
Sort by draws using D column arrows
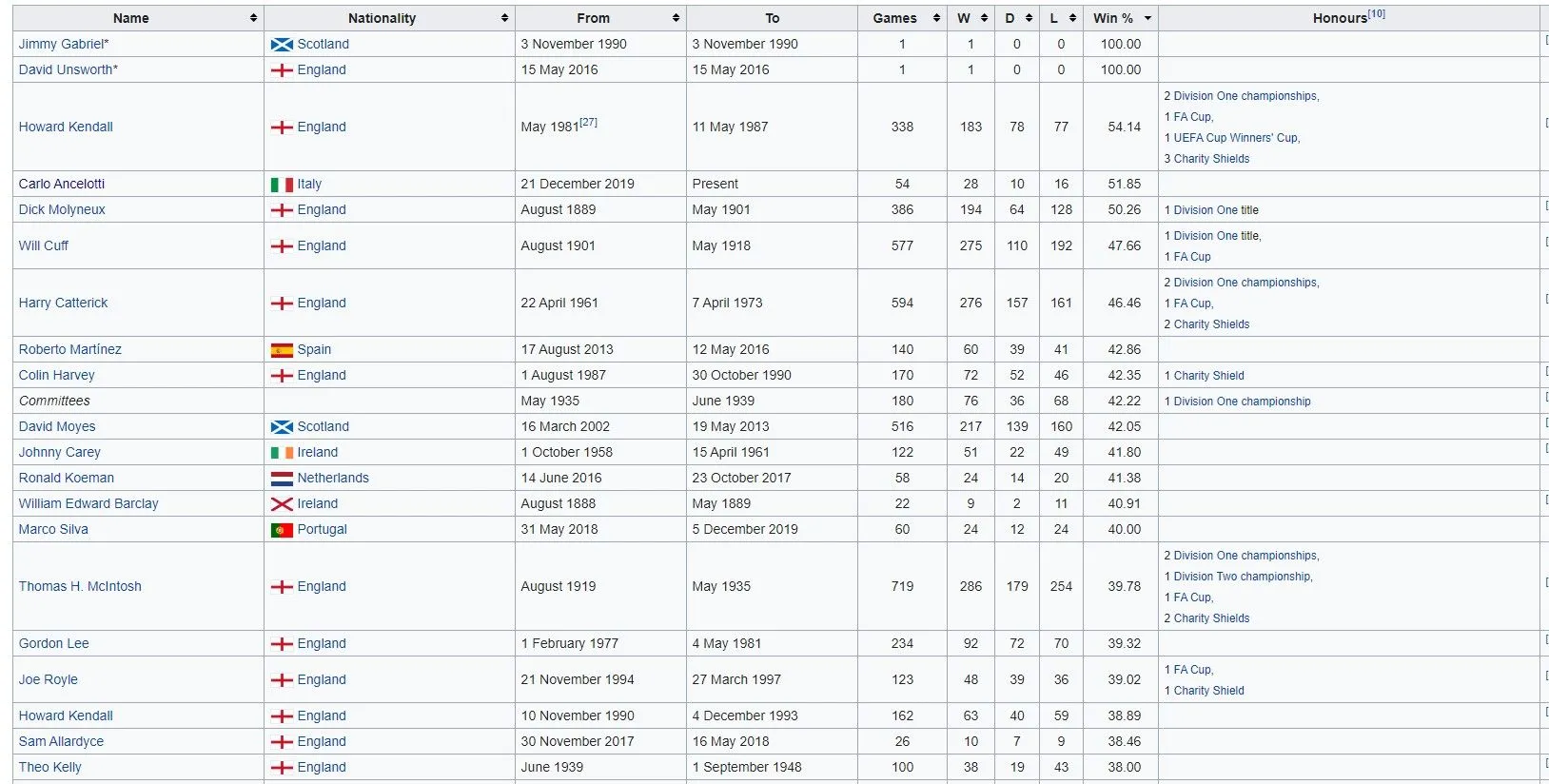pos(1029,18)
